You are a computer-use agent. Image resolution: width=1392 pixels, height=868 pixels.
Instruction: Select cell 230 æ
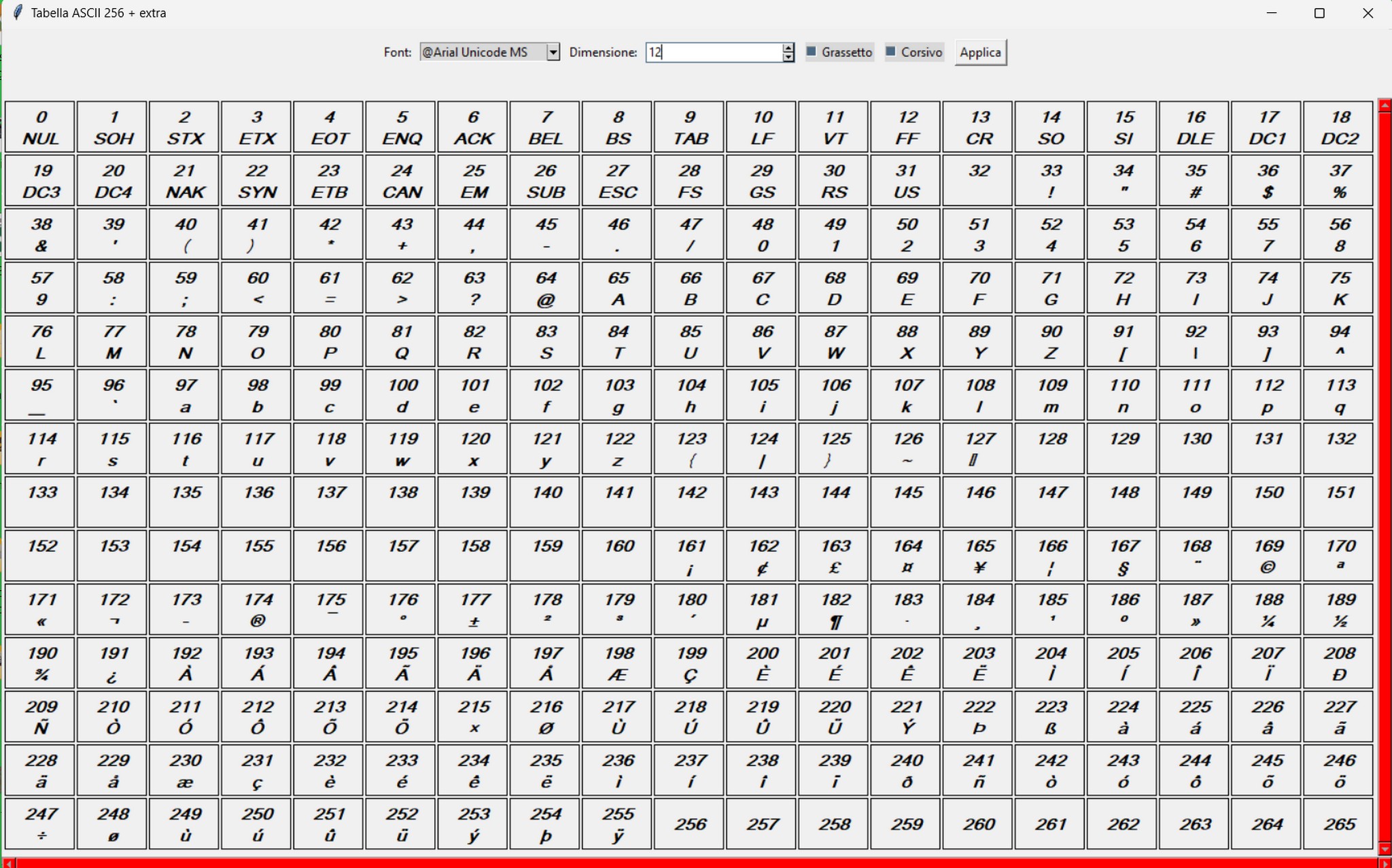pyautogui.click(x=185, y=771)
